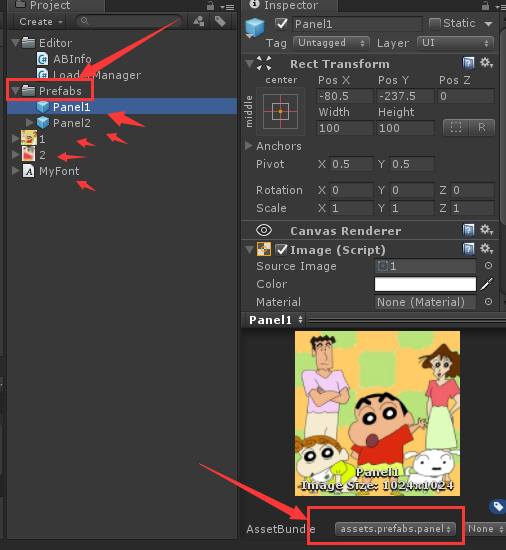
Task: Expand the MyFont asset
Action: coord(15,171)
